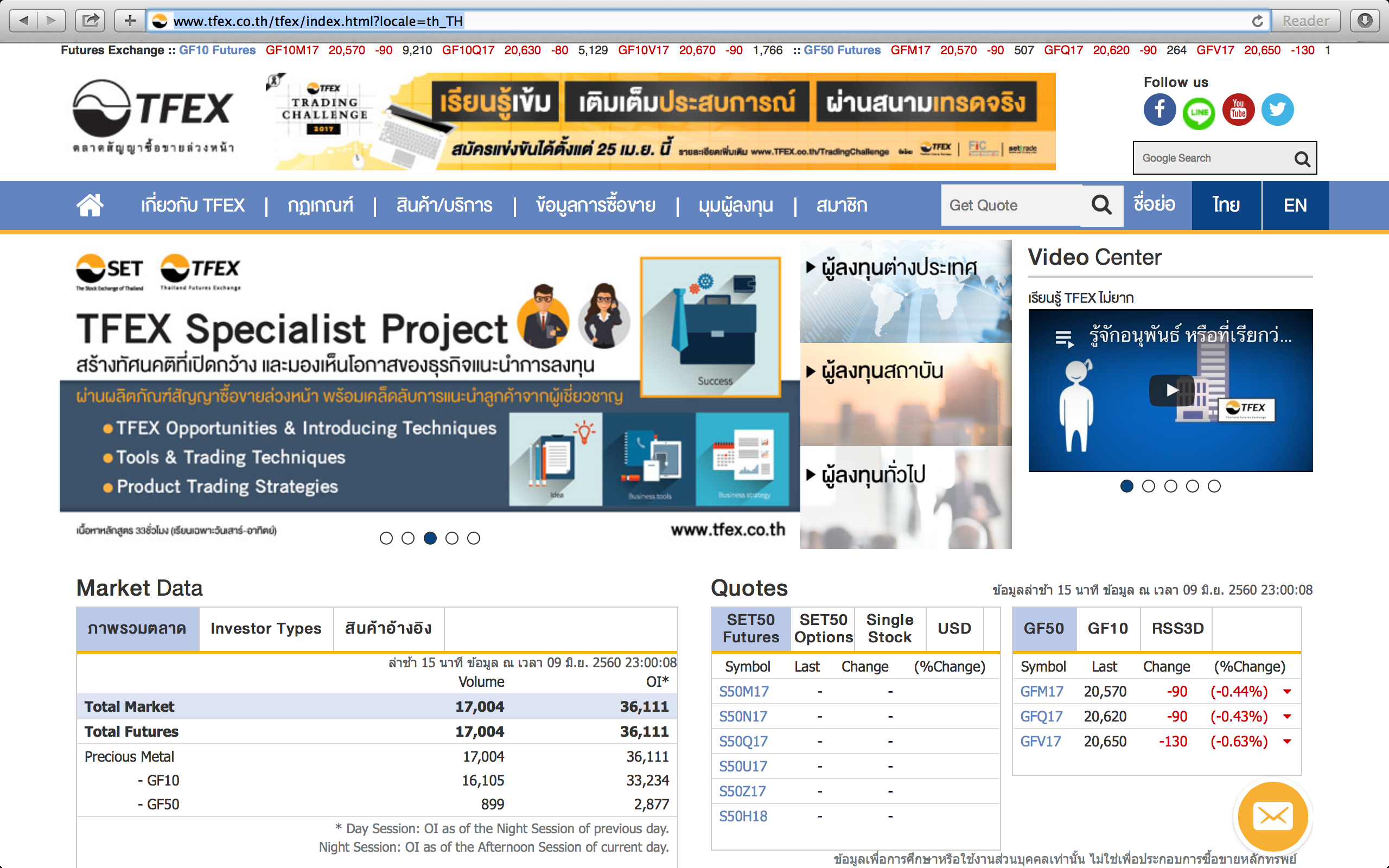Select second Video Center carousel dot
The height and width of the screenshot is (868, 1389).
pyautogui.click(x=1149, y=486)
